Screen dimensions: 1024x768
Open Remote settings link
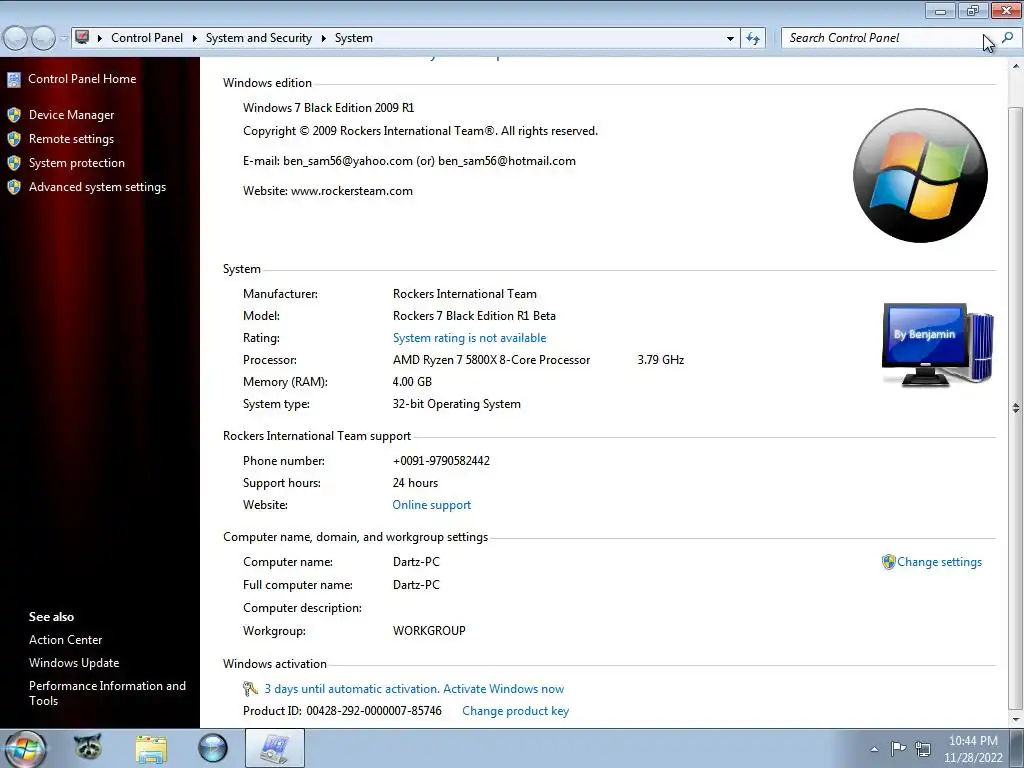[71, 139]
